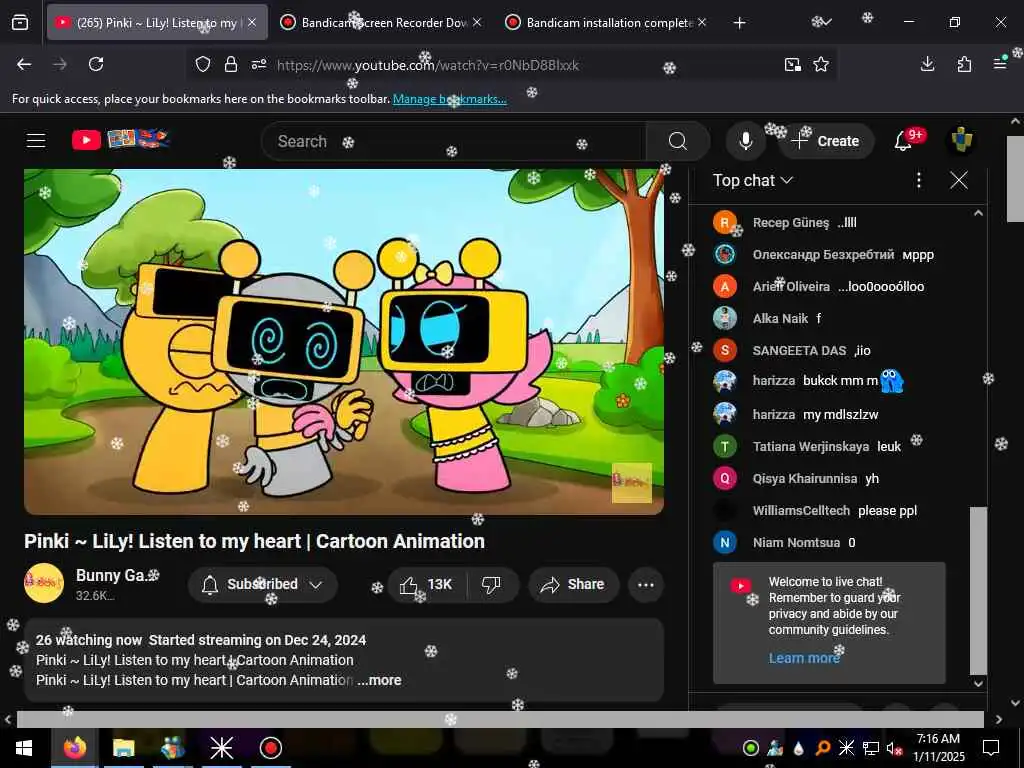Image resolution: width=1024 pixels, height=768 pixels.
Task: Click channel watermark in video corner
Action: point(632,483)
